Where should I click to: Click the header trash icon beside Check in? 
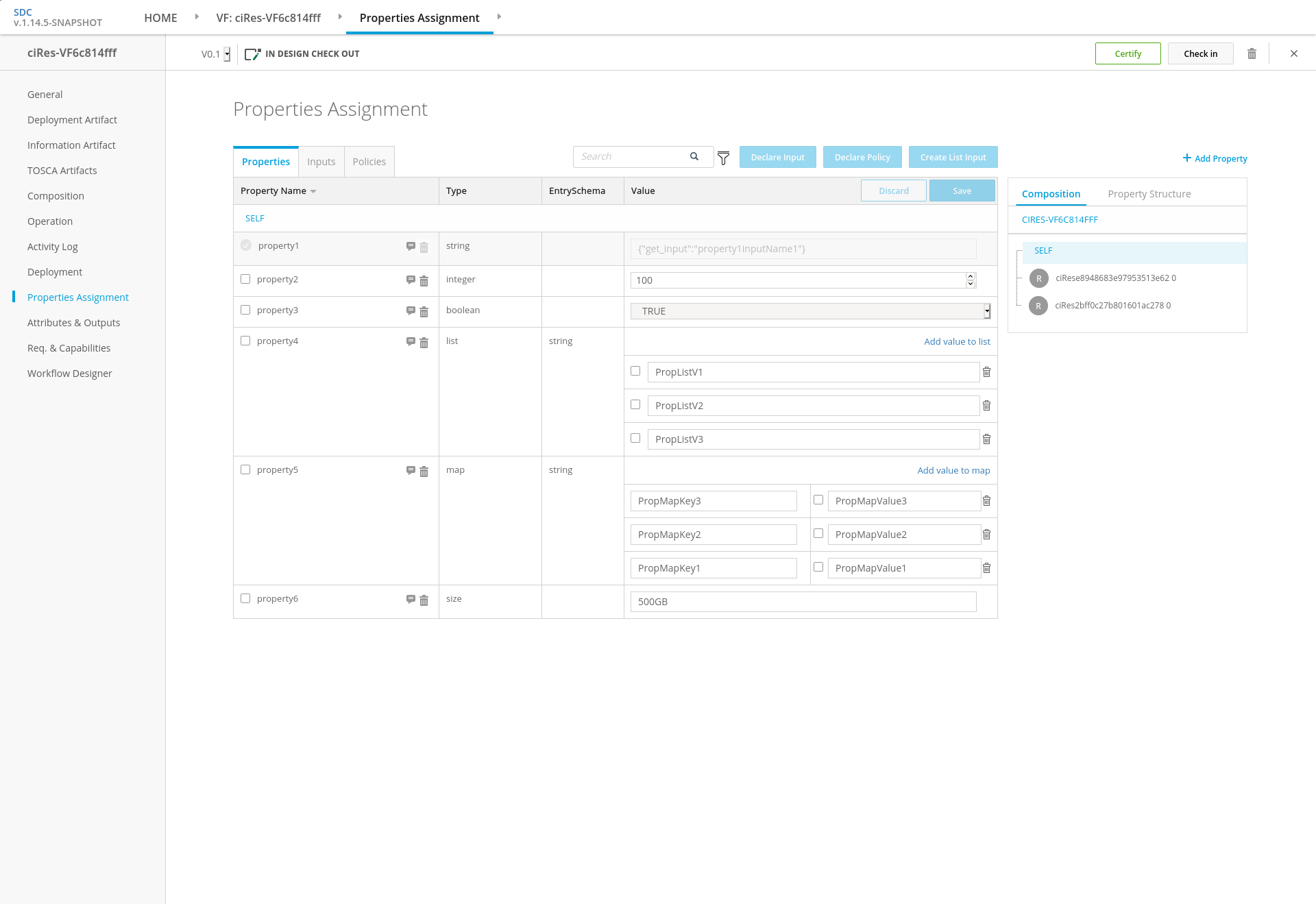tap(1252, 53)
